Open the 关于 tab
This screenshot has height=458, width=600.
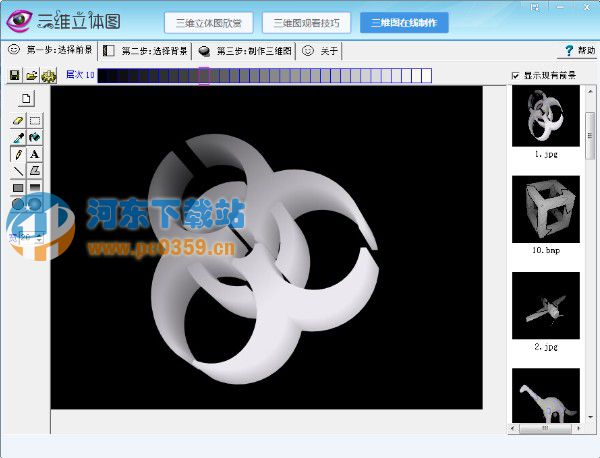tap(319, 51)
